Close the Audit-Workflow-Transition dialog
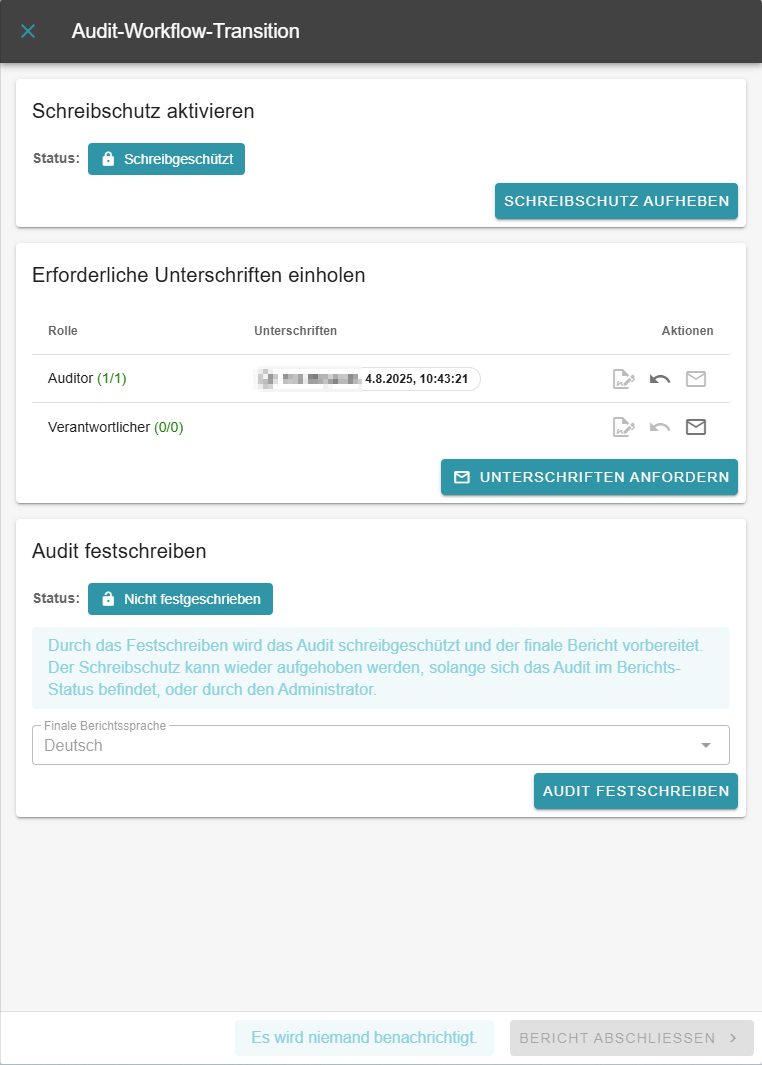Viewport: 762px width, 1065px height. point(28,31)
